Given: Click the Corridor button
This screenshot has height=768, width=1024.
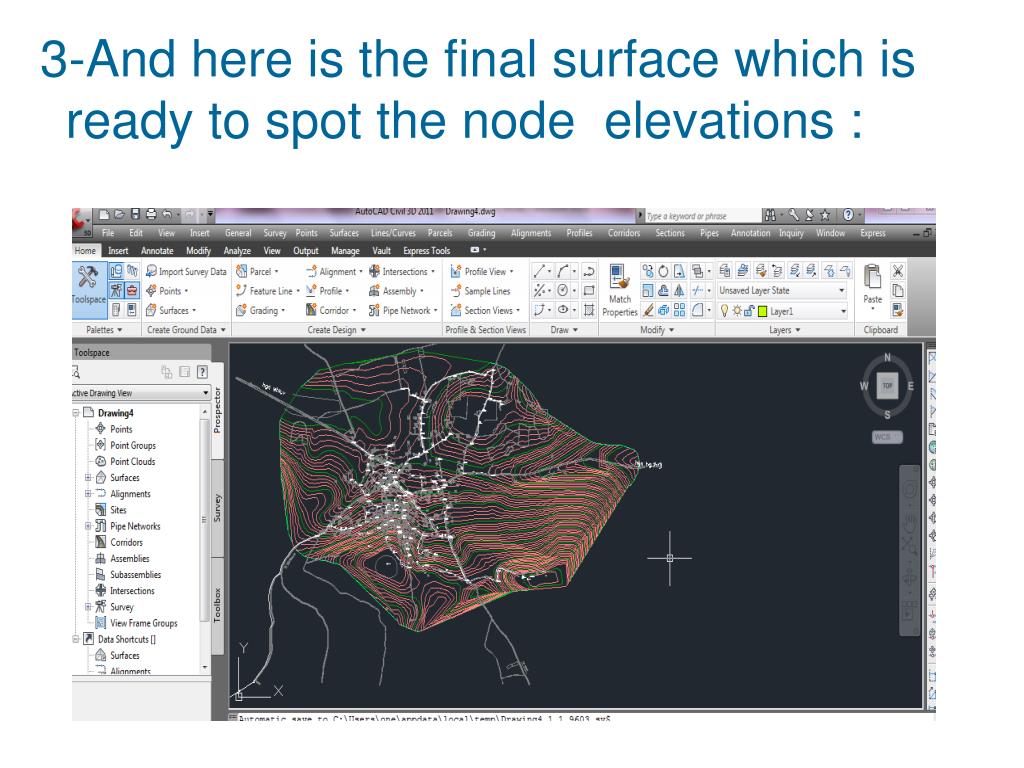Looking at the screenshot, I should [331, 311].
